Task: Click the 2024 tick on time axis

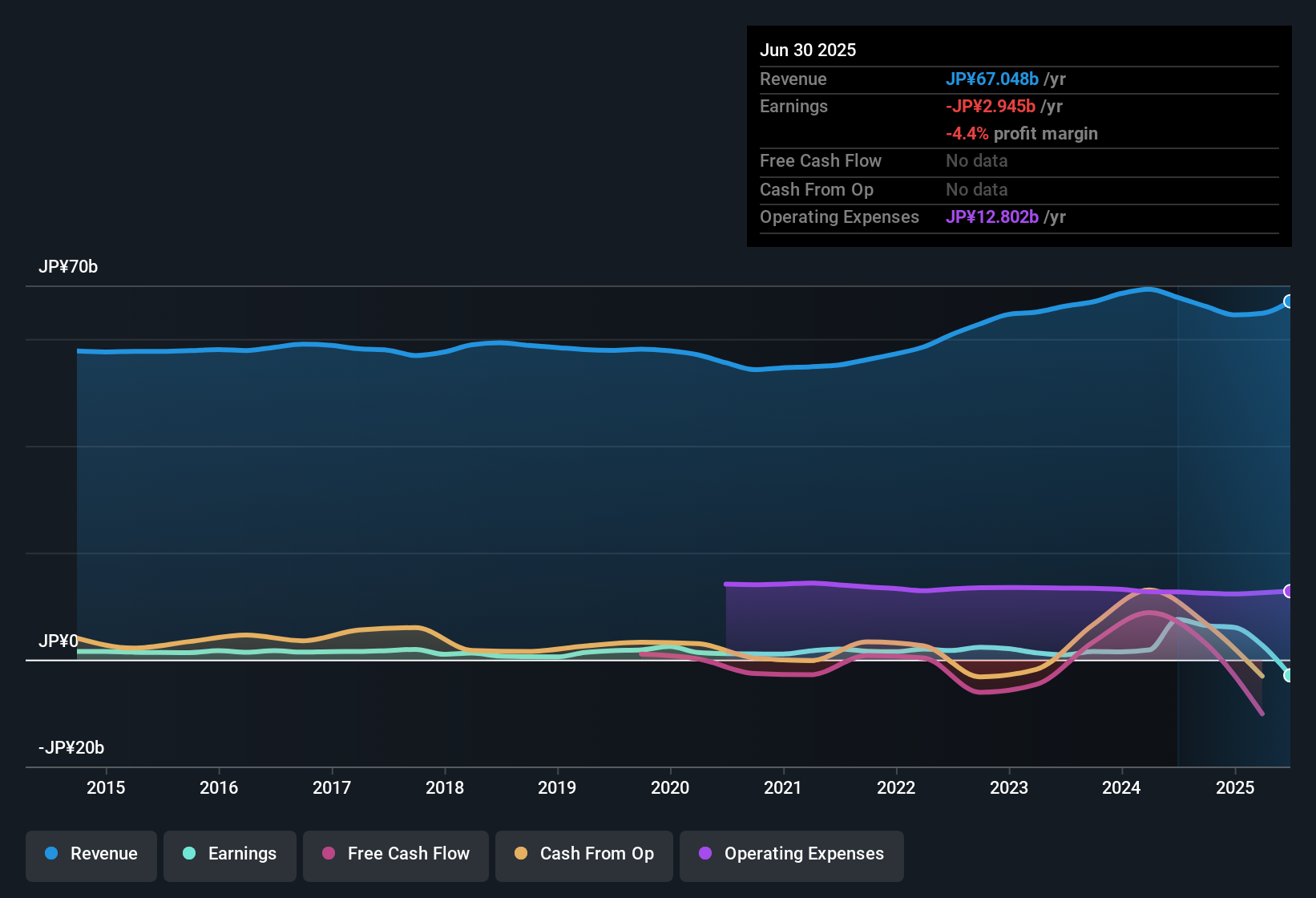Action: click(x=1121, y=787)
